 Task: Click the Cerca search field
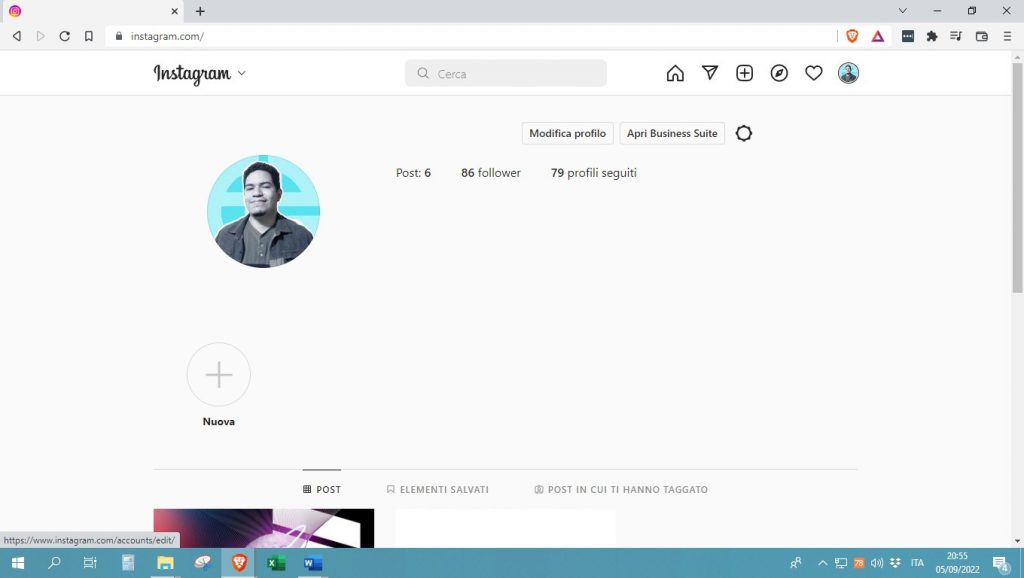(506, 74)
